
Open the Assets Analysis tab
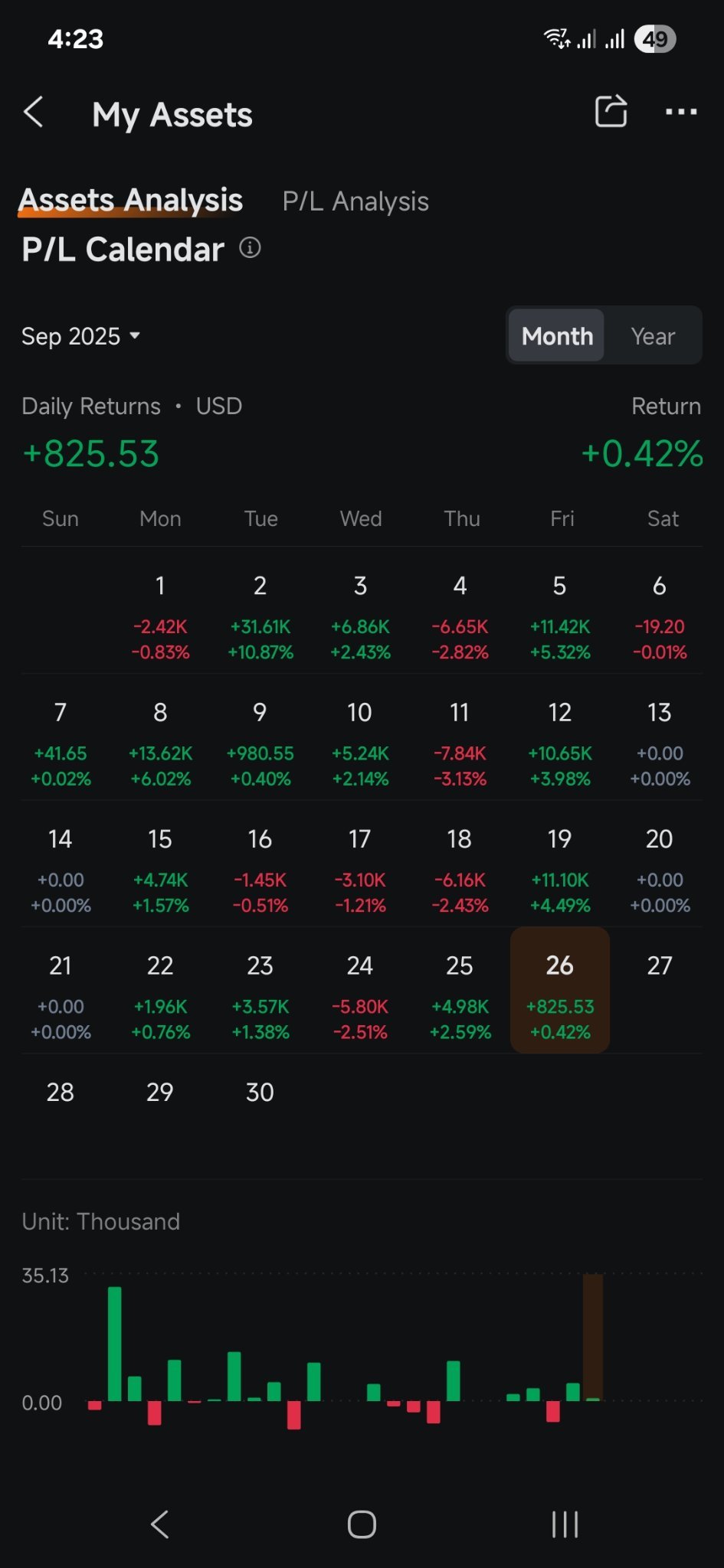(131, 201)
